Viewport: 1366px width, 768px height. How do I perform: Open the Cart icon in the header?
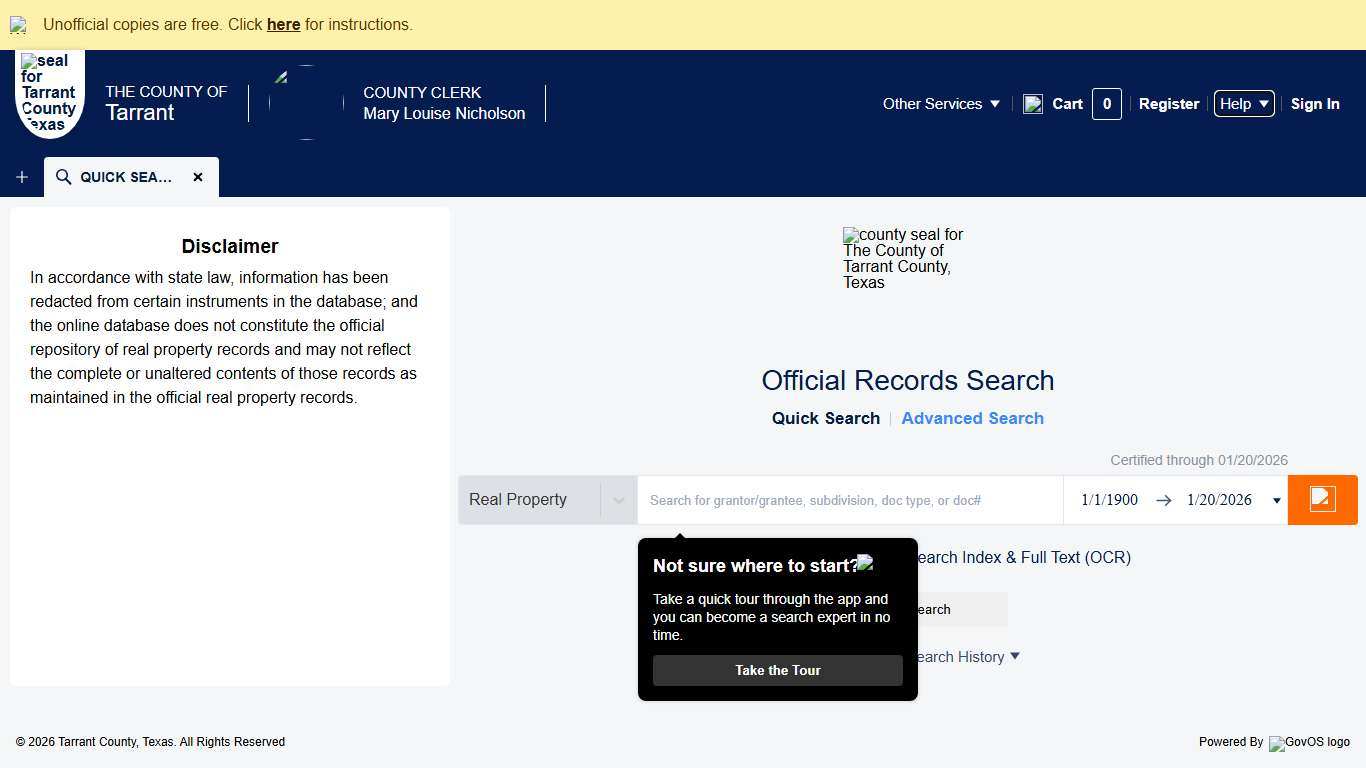pos(1033,103)
